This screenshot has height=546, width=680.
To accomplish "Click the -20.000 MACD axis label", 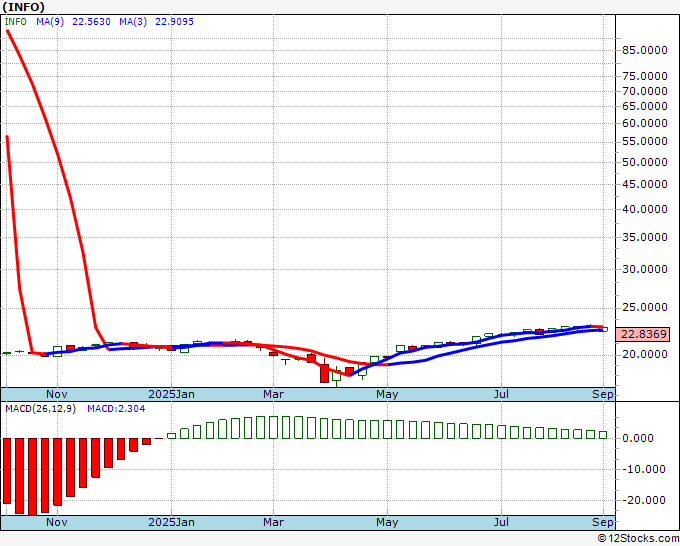I will (x=644, y=500).
